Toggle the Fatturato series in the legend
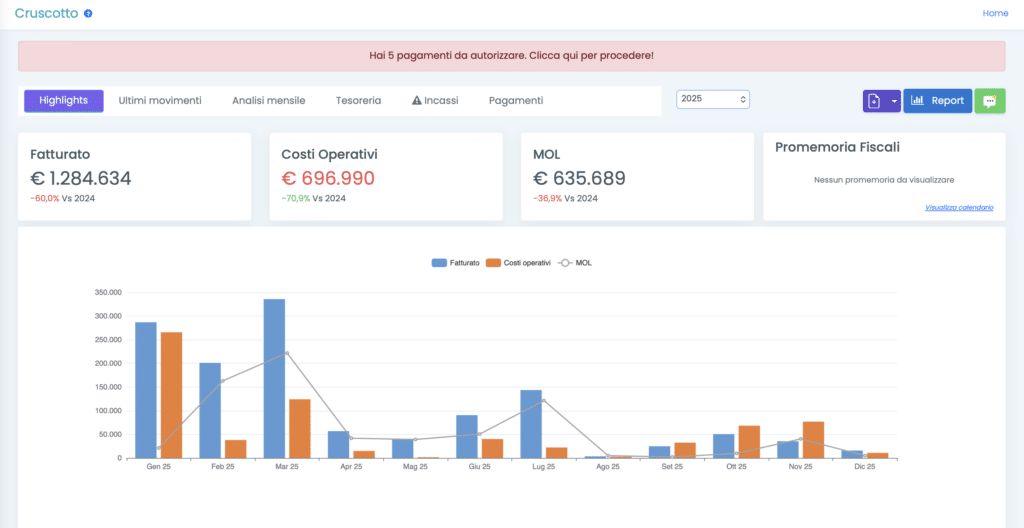 point(455,263)
